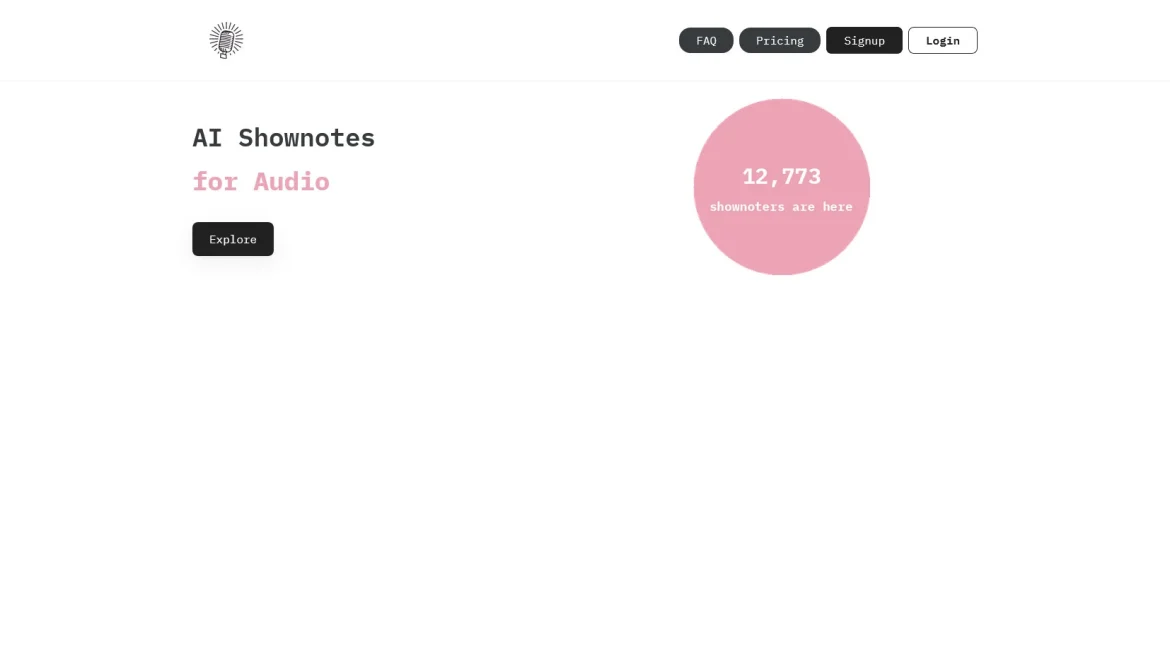Return home via the sunburst microphone logo
Viewport: 1170px width, 650px height.
[x=226, y=40]
